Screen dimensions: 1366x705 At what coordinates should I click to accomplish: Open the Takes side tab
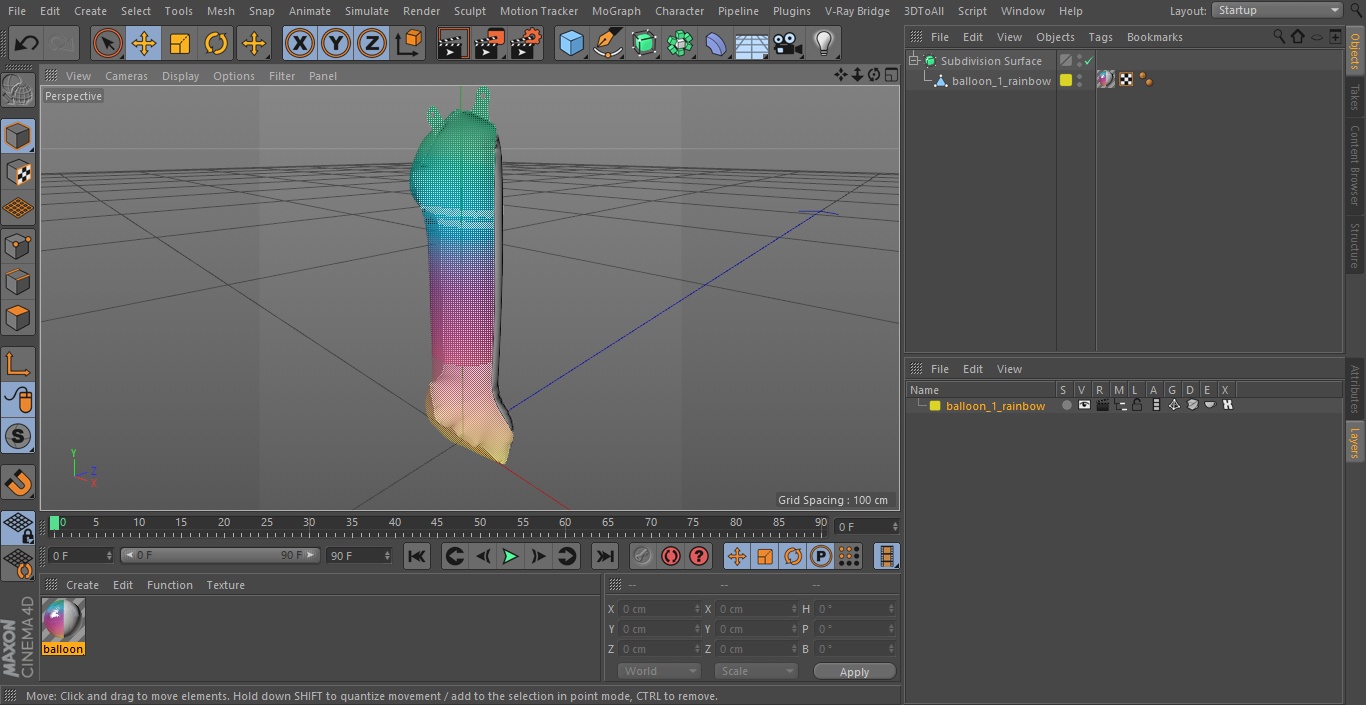tap(1355, 96)
